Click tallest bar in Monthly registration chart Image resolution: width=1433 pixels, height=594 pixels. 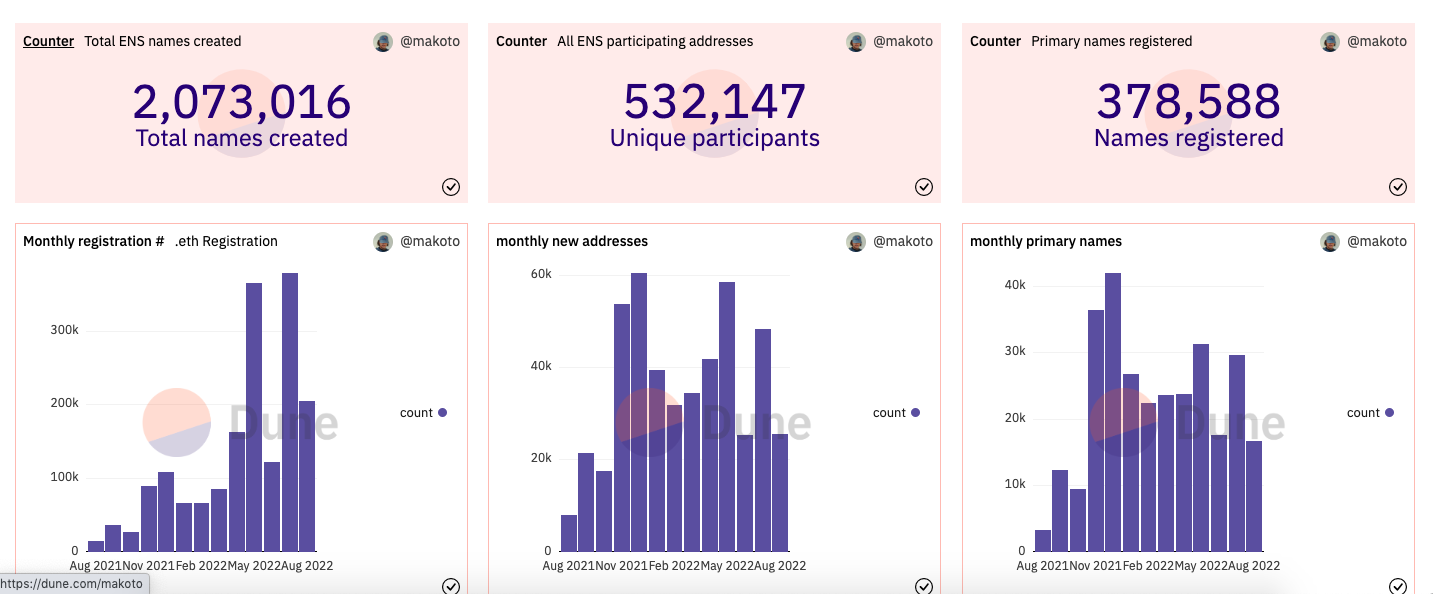point(290,412)
